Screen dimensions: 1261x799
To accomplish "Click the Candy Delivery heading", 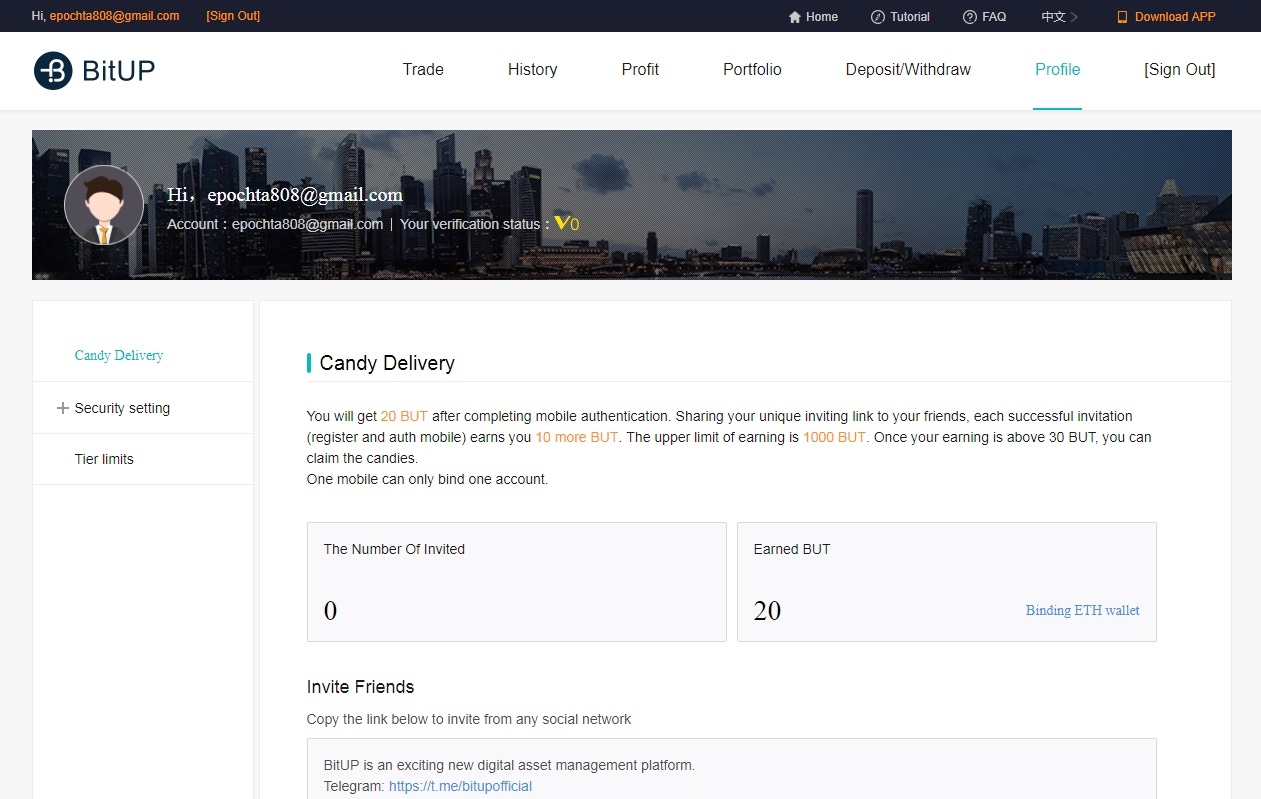I will pyautogui.click(x=387, y=363).
